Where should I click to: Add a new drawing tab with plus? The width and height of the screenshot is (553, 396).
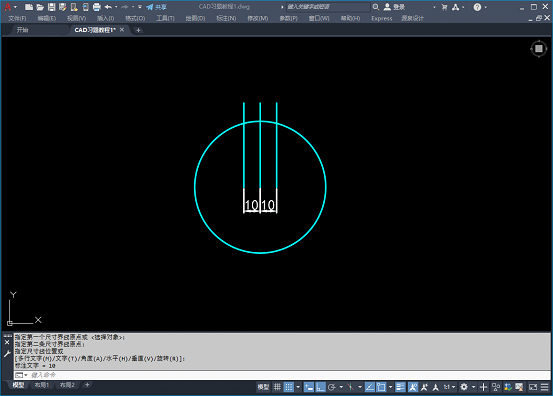138,30
